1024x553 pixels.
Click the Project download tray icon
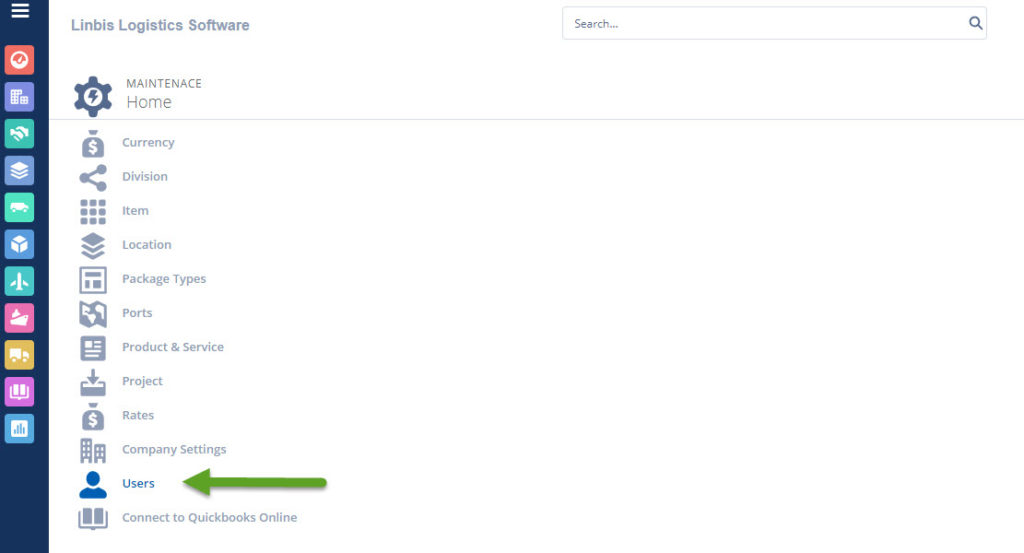[x=93, y=383]
